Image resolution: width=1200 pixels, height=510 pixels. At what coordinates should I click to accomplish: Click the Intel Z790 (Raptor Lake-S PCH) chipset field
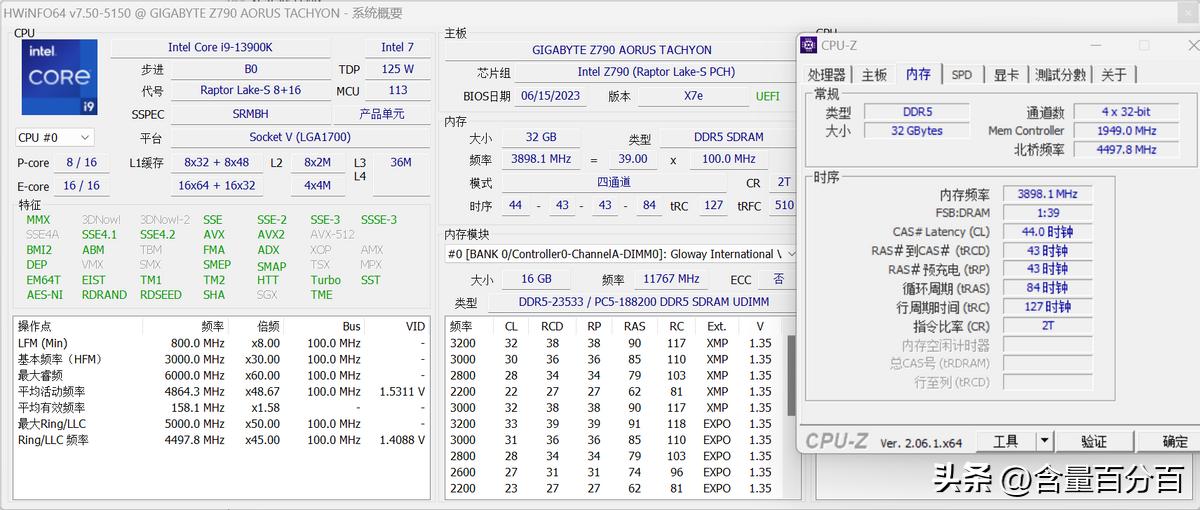click(x=656, y=72)
